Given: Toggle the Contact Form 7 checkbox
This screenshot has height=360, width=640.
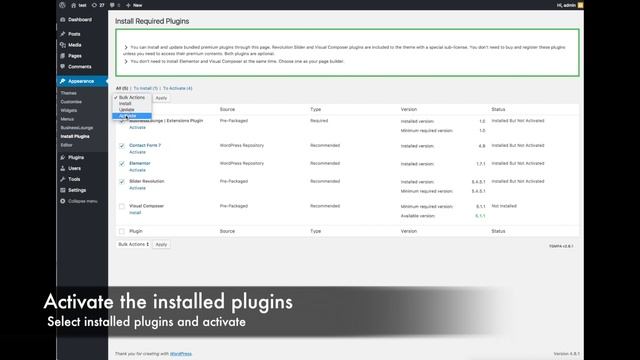Looking at the screenshot, I should tap(122, 146).
